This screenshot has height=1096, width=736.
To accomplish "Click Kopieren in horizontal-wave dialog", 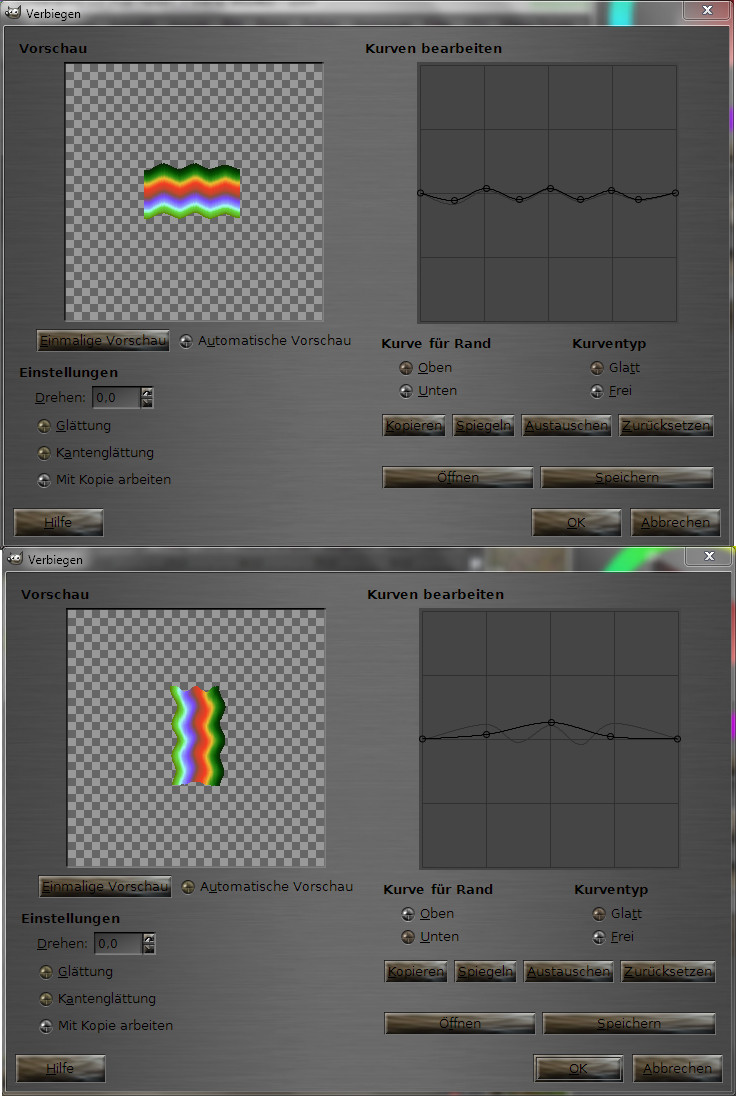I will click(x=414, y=426).
